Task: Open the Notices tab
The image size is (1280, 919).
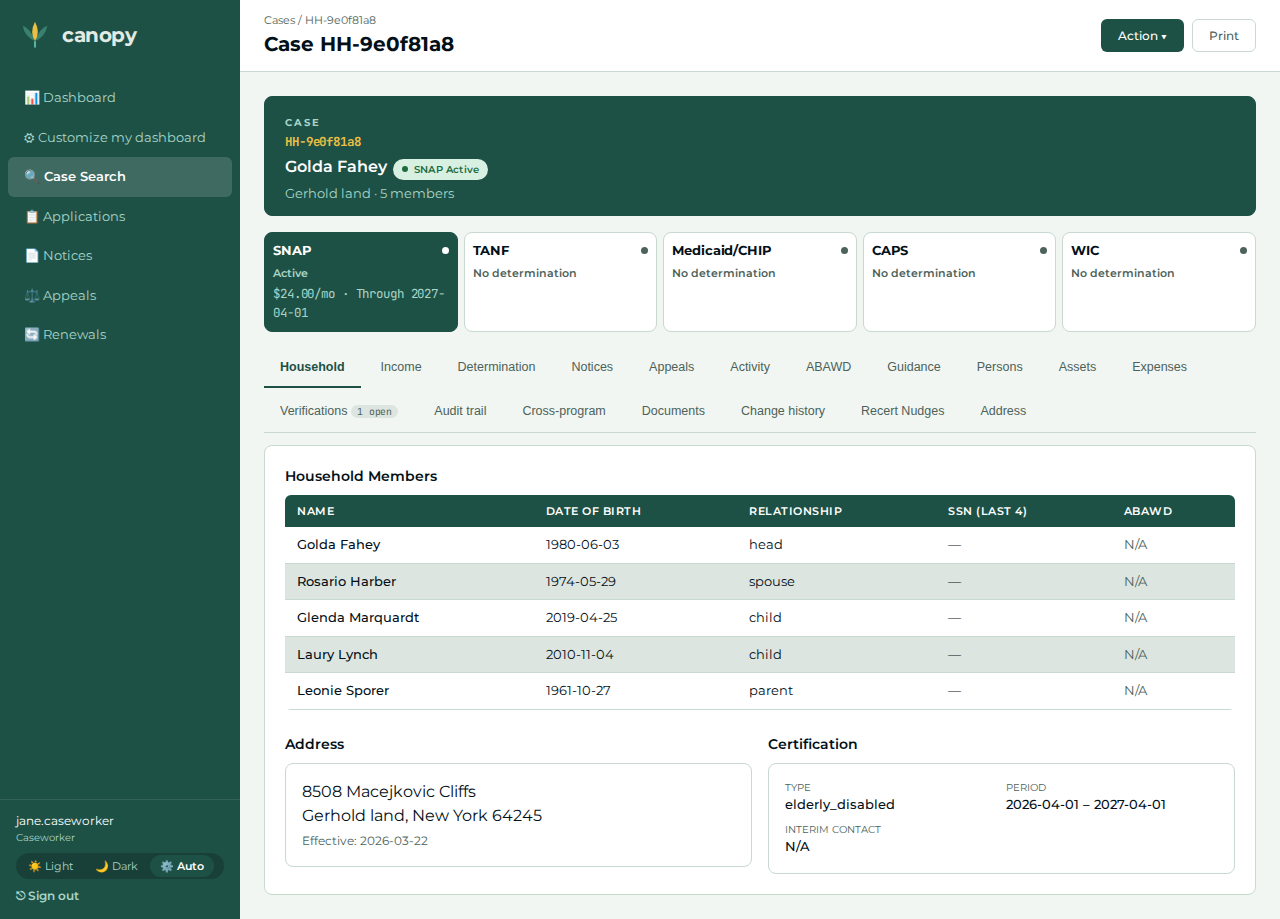Action: (x=592, y=367)
